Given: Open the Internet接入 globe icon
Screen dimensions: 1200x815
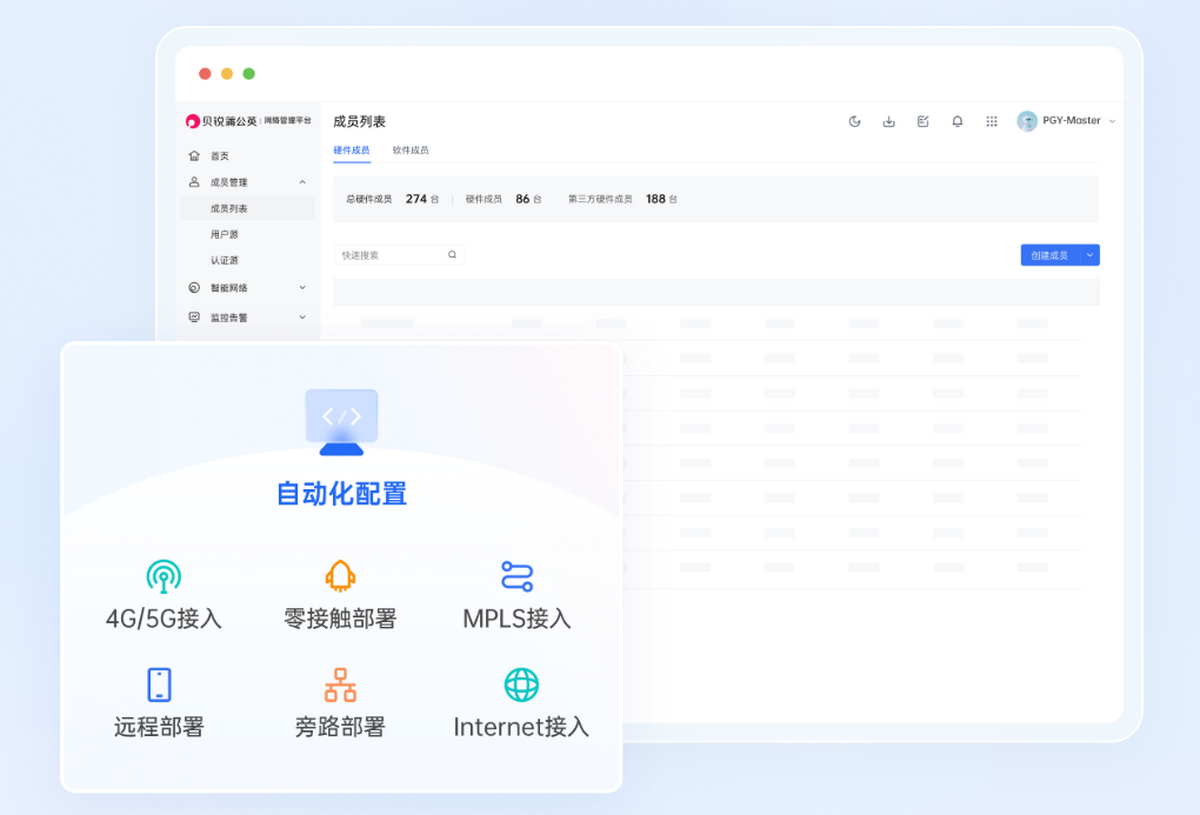Looking at the screenshot, I should pos(520,685).
